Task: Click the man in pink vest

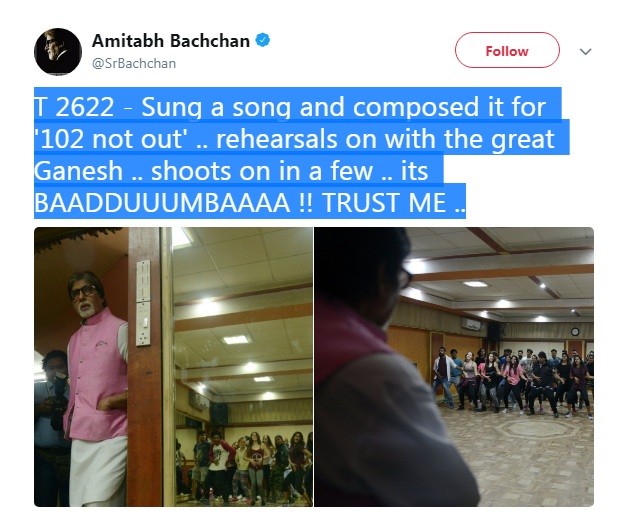Action: pyautogui.click(x=94, y=388)
